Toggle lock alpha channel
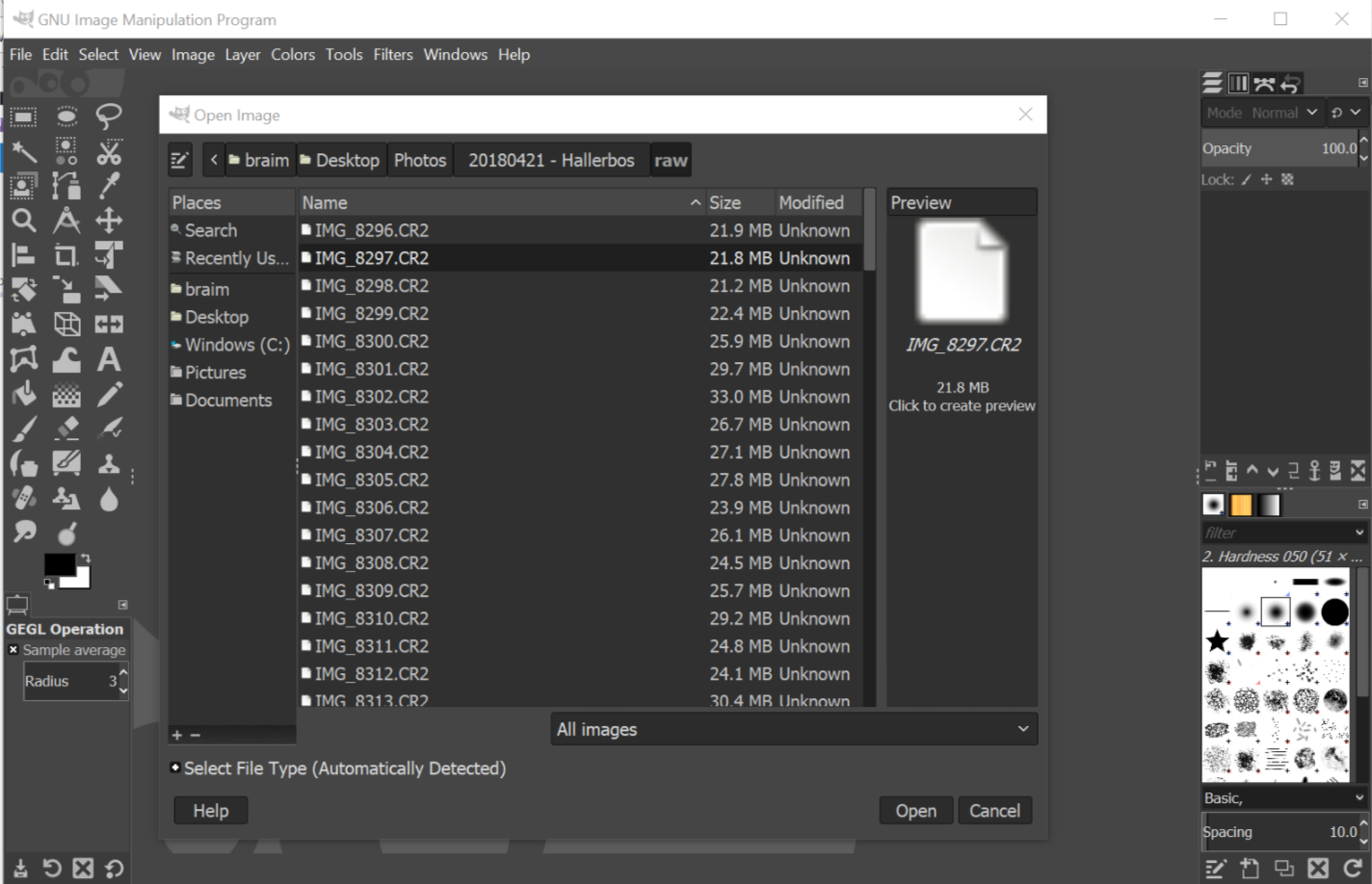 pyautogui.click(x=1287, y=179)
